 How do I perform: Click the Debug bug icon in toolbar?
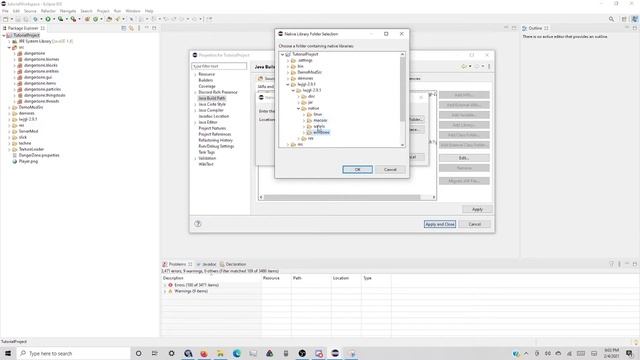click(36, 19)
